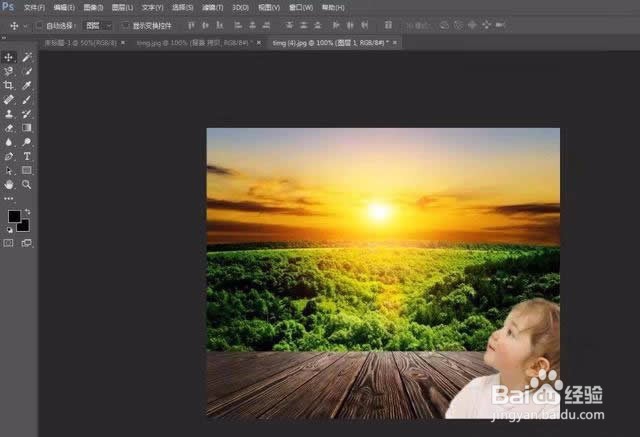
Task: Align vertical centers in options bar
Action: (205, 25)
